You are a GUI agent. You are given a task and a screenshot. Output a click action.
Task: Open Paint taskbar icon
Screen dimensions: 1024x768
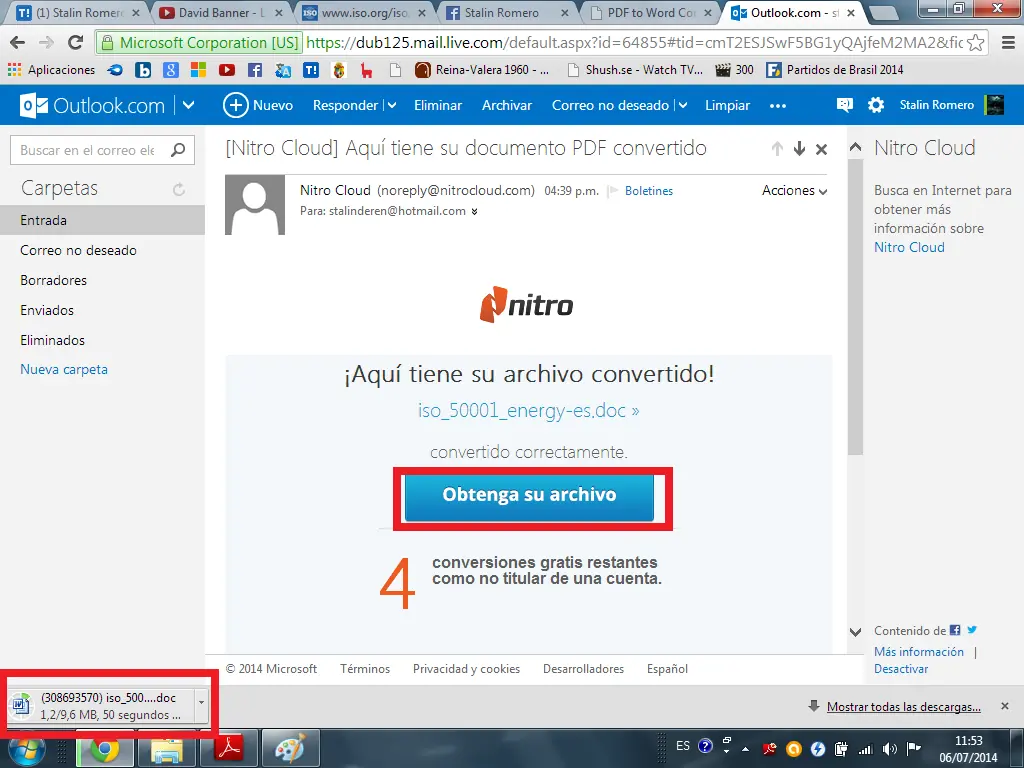[x=291, y=749]
